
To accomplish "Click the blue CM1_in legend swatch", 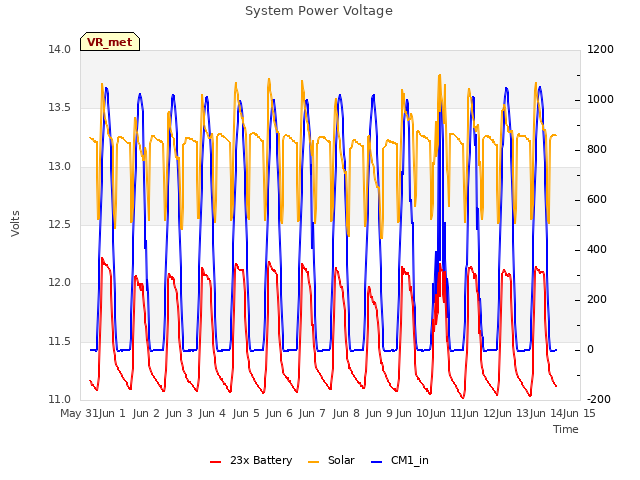I will [x=377, y=462].
